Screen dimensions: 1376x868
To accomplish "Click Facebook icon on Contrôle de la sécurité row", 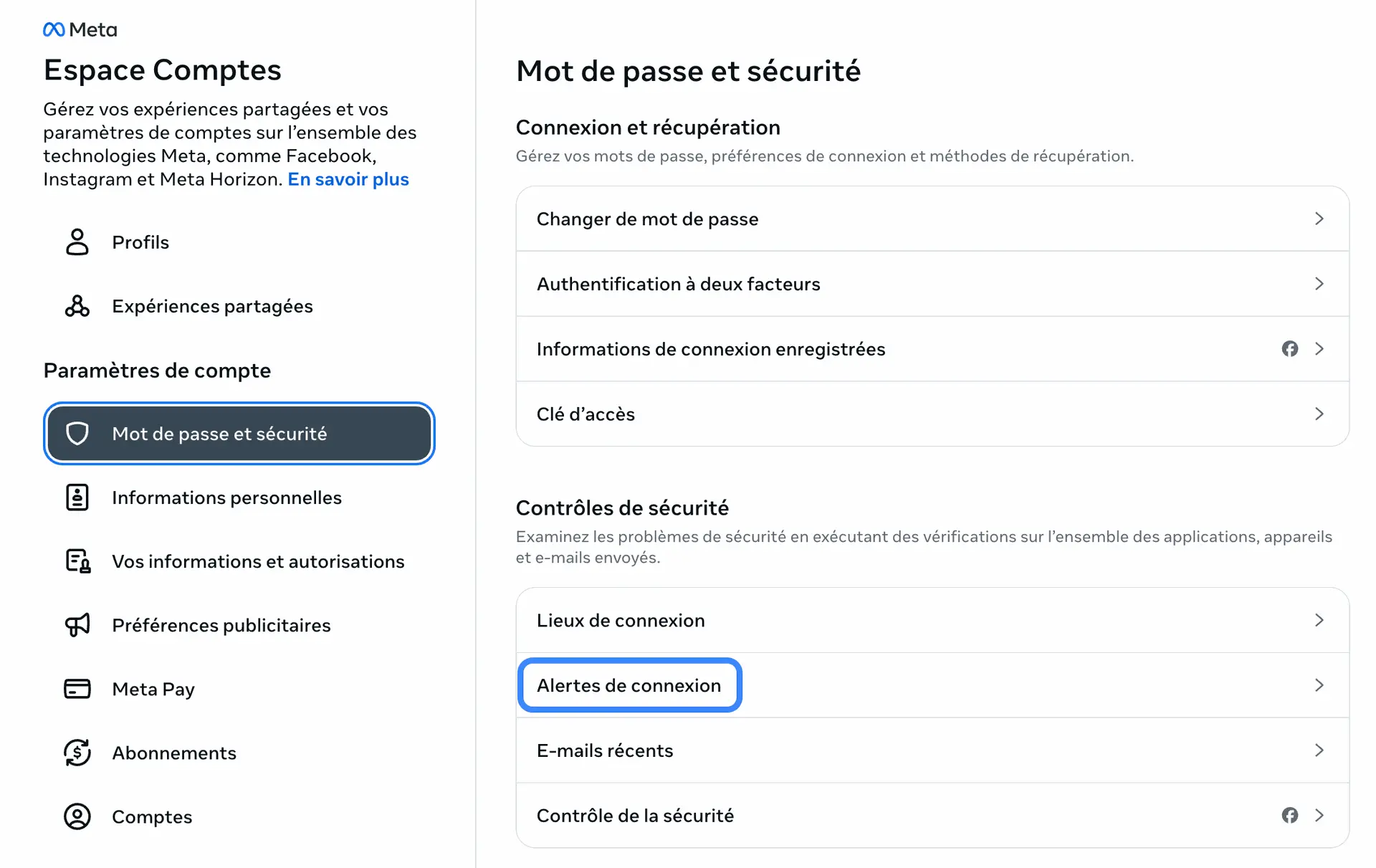I will [x=1289, y=816].
